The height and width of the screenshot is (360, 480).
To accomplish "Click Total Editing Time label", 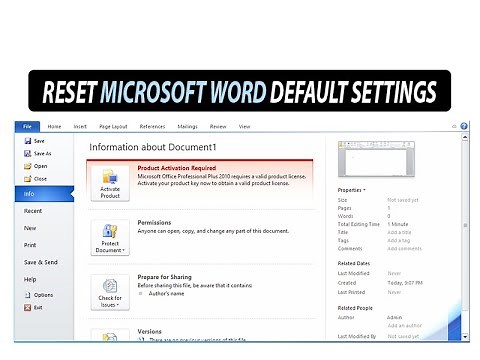I will tap(359, 224).
